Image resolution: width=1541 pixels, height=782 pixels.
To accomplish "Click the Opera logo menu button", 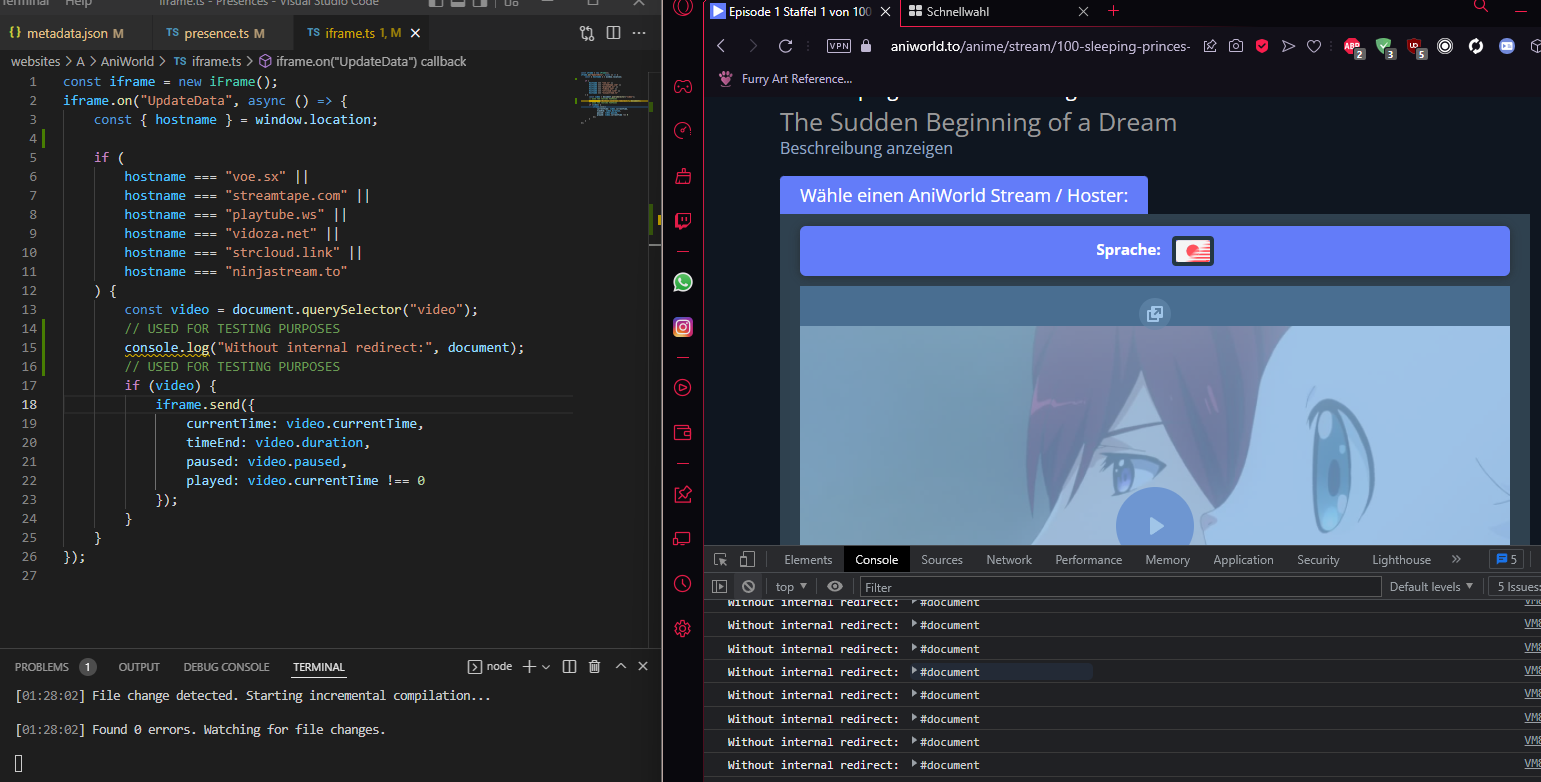I will point(683,6).
